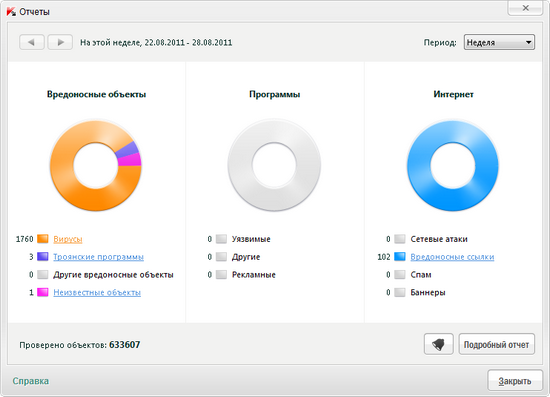
Task: Click the gray Другие вредоносные объекты swatch
Action: point(43,274)
